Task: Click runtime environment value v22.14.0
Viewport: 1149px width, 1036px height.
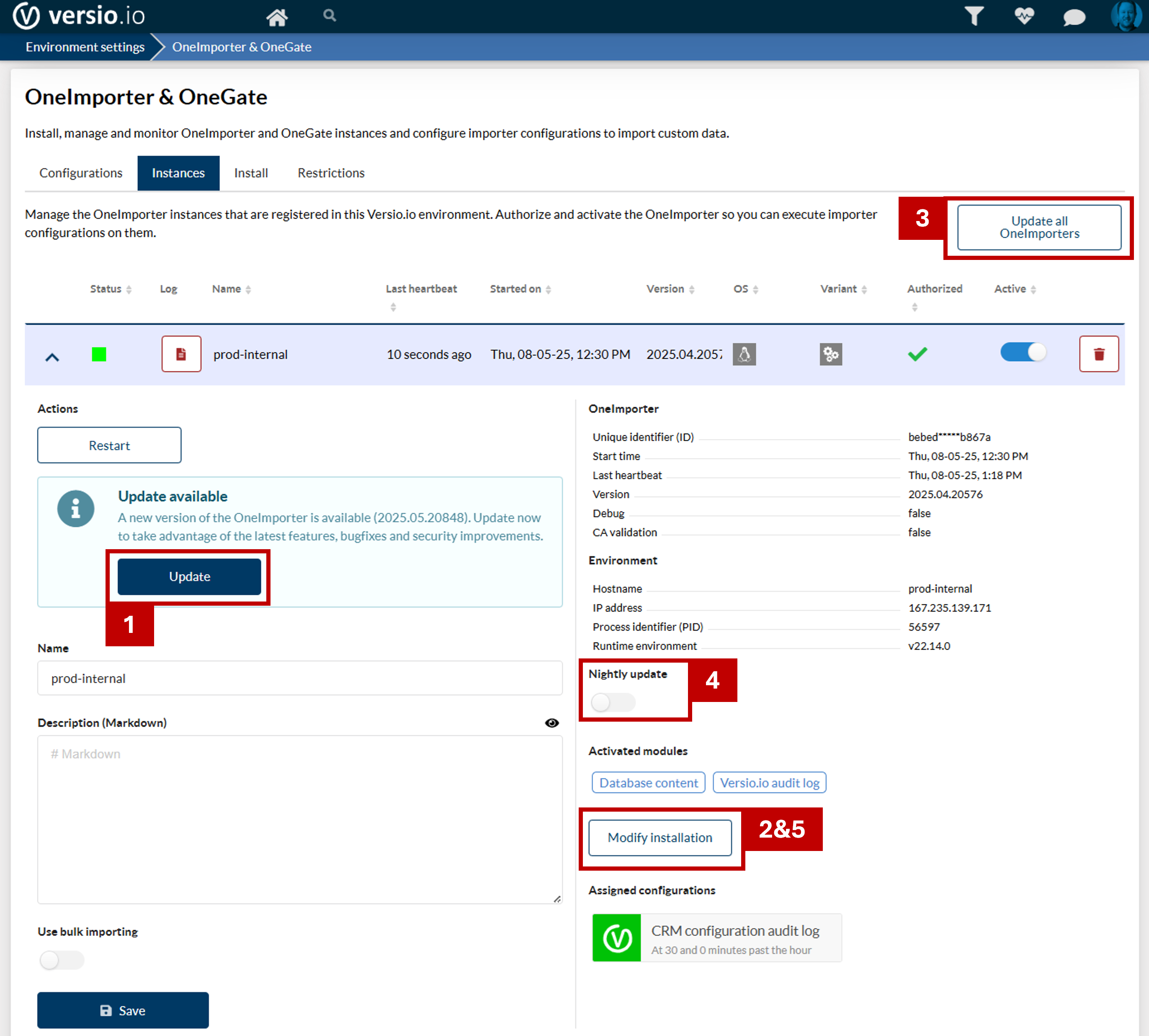Action: tap(929, 645)
